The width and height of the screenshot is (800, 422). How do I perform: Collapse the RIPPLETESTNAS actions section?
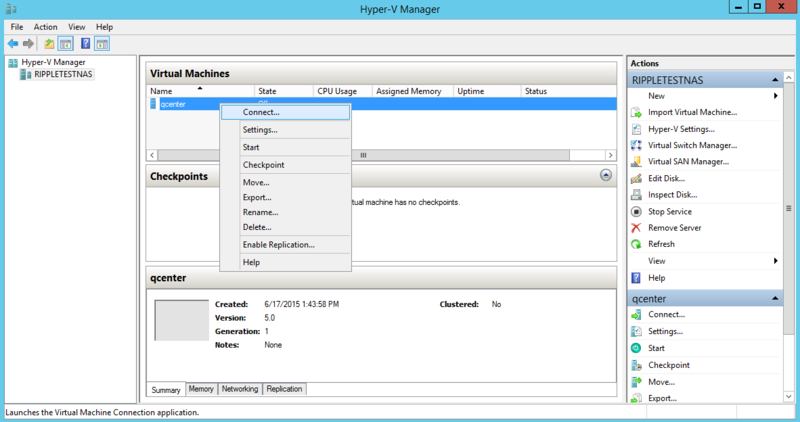click(x=775, y=80)
